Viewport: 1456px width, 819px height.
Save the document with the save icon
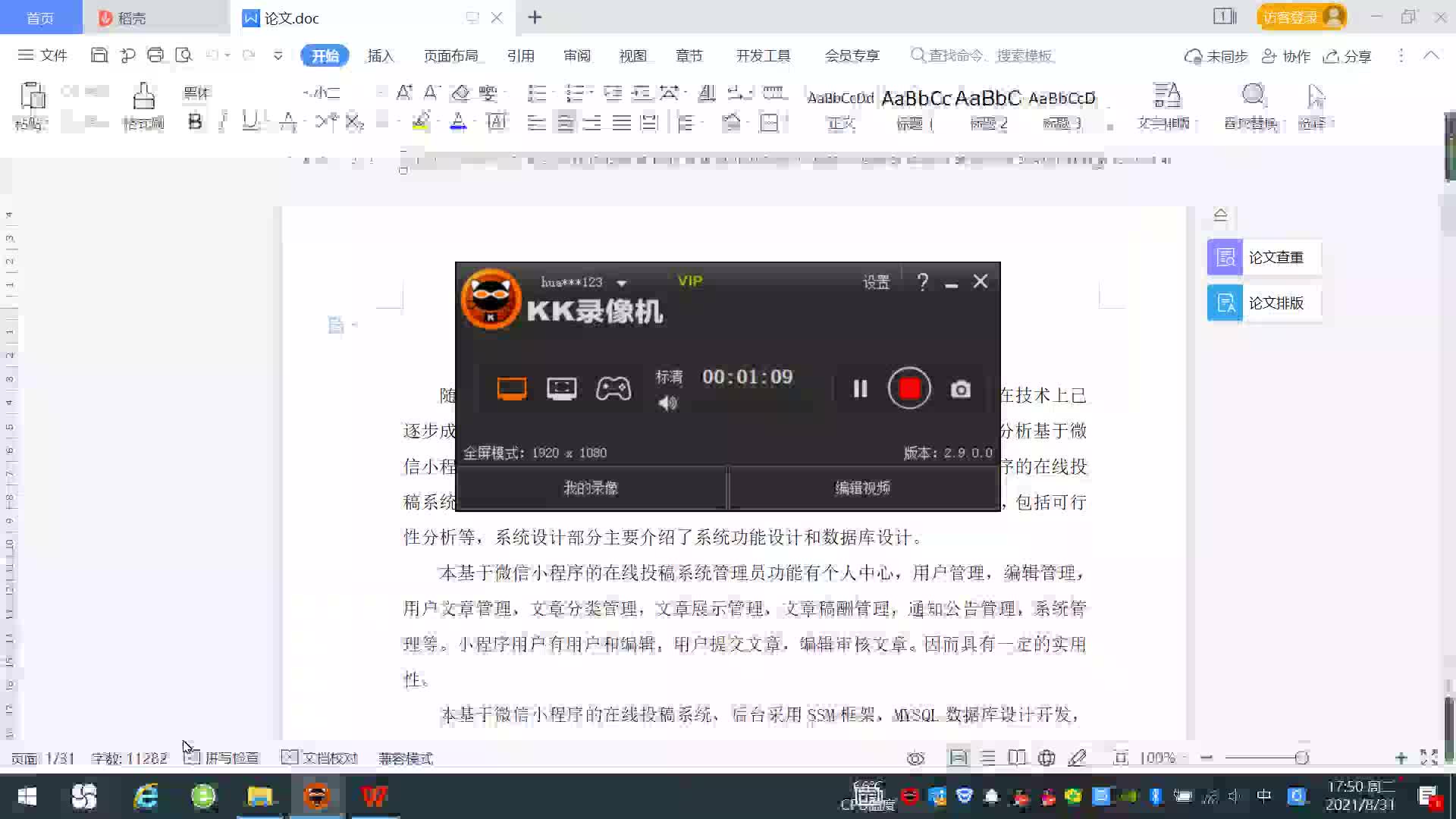tap(99, 55)
